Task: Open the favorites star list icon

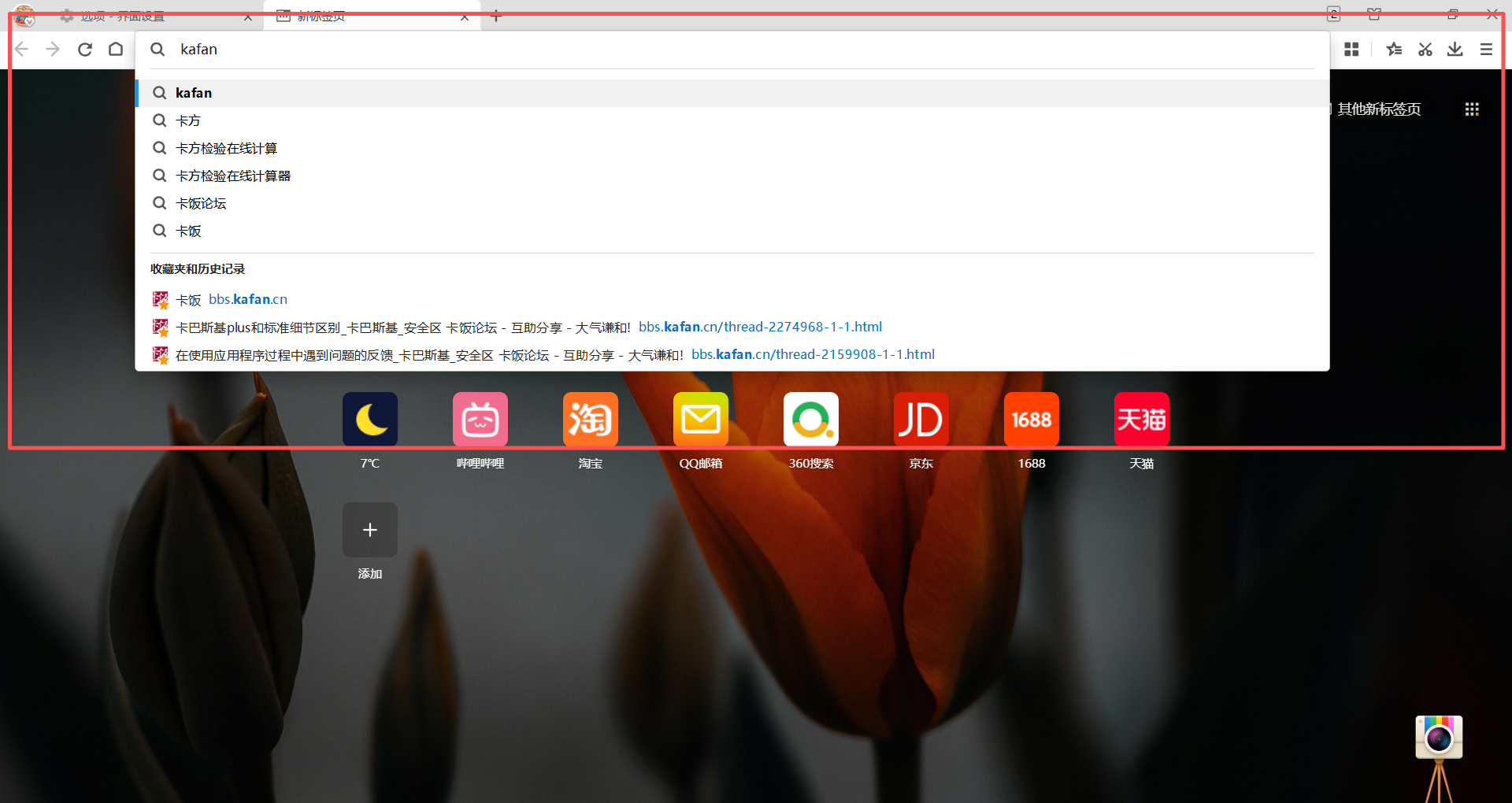Action: 1394,50
